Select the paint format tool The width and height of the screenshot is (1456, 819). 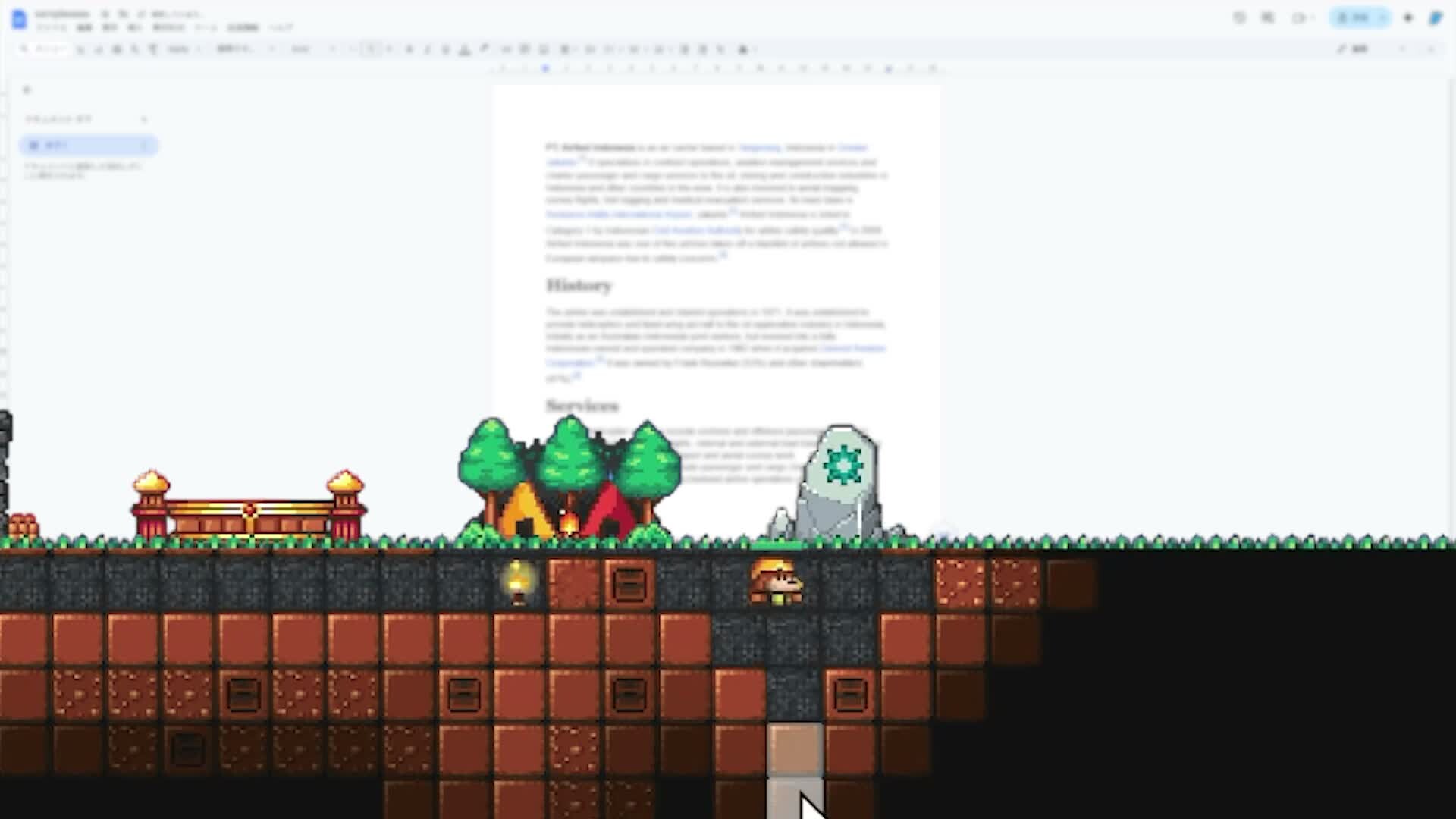[x=153, y=49]
